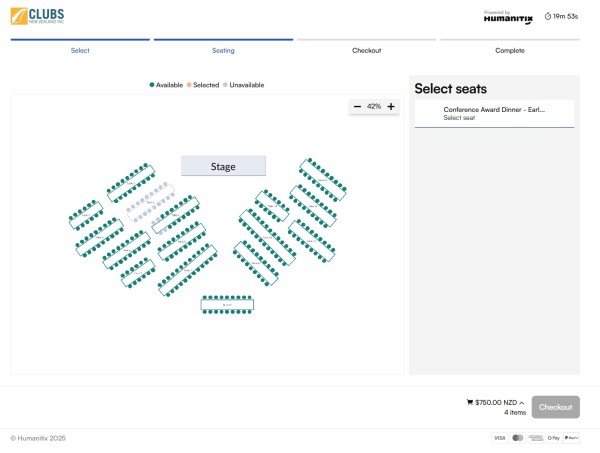Viewport: 600px width, 453px height.
Task: Click the Unavailable legend dot
Action: point(226,85)
